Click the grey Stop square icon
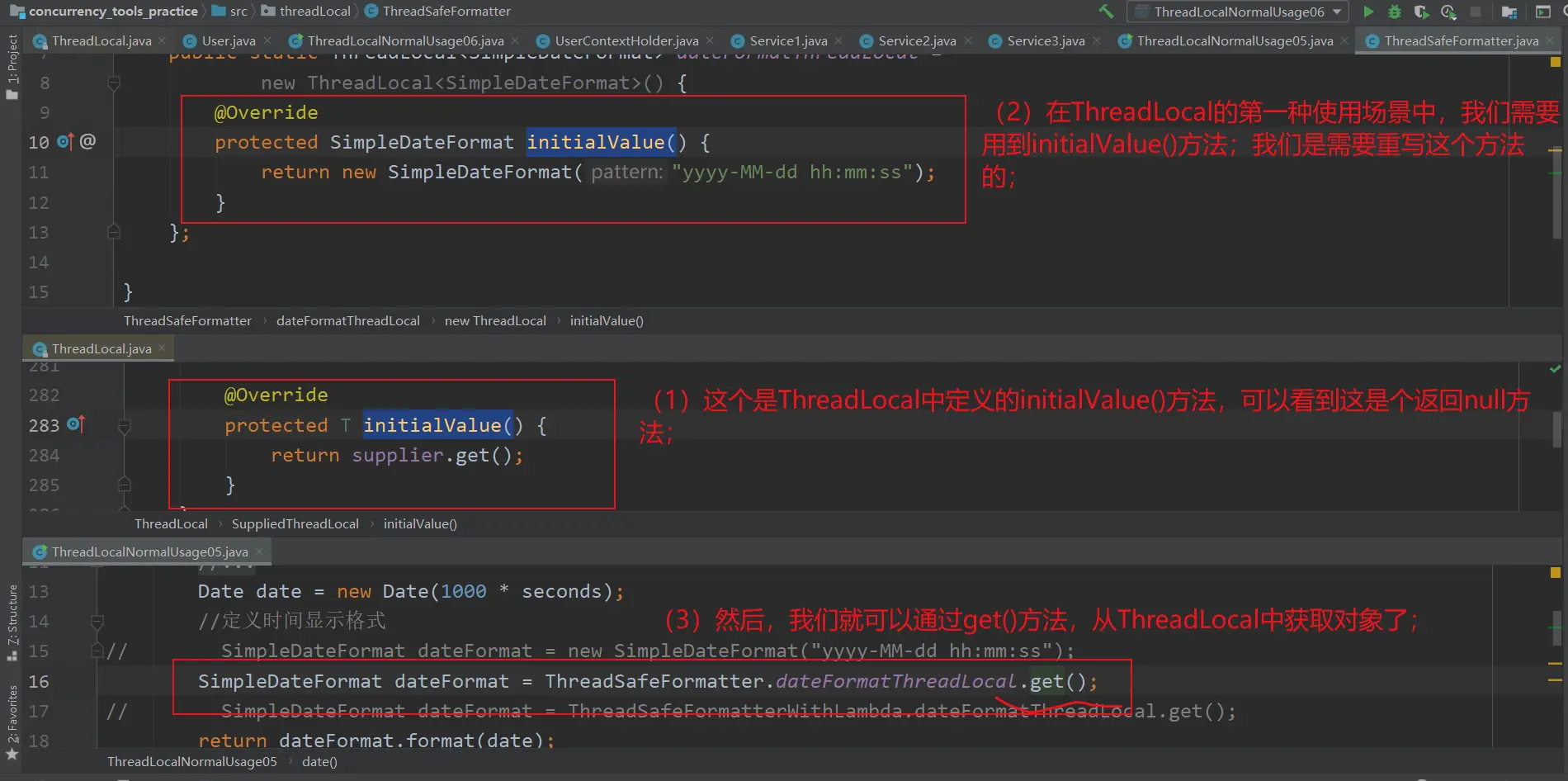Screen dimensions: 1568x781 pos(1476,12)
